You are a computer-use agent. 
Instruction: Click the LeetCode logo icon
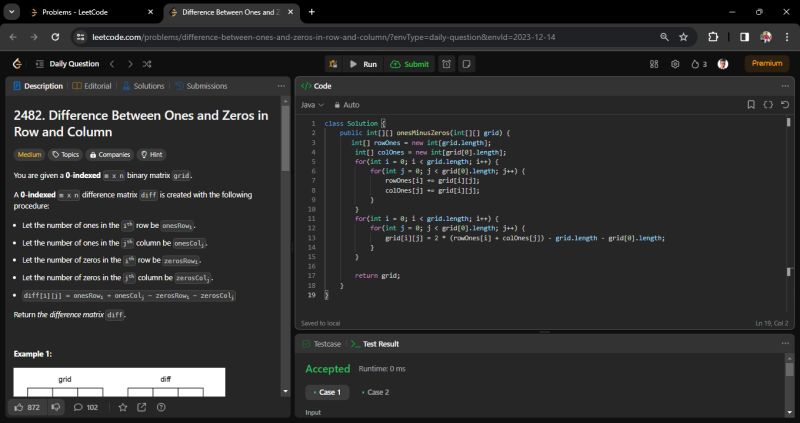click(x=17, y=64)
